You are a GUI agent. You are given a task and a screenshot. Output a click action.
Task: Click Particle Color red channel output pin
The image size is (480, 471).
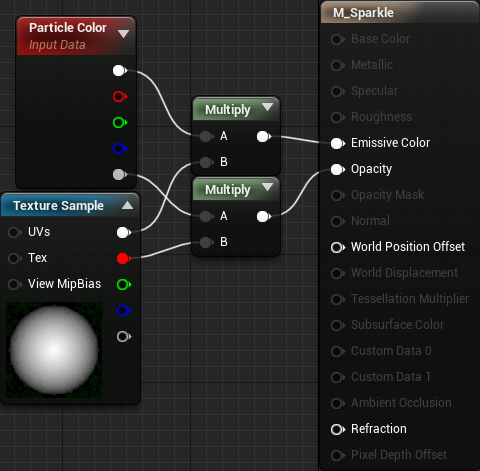(119, 97)
